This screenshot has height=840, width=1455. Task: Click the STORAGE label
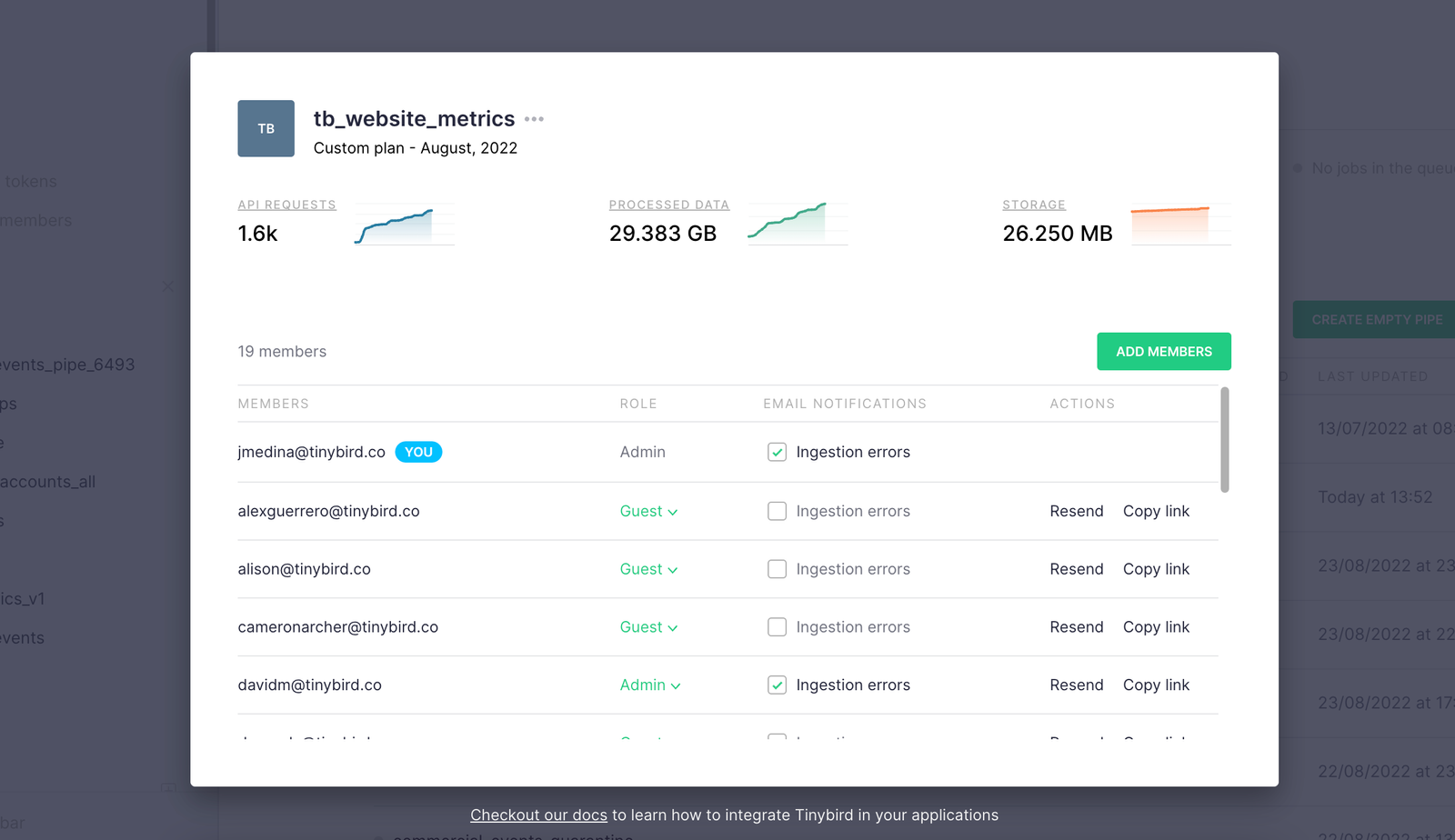pos(1033,205)
